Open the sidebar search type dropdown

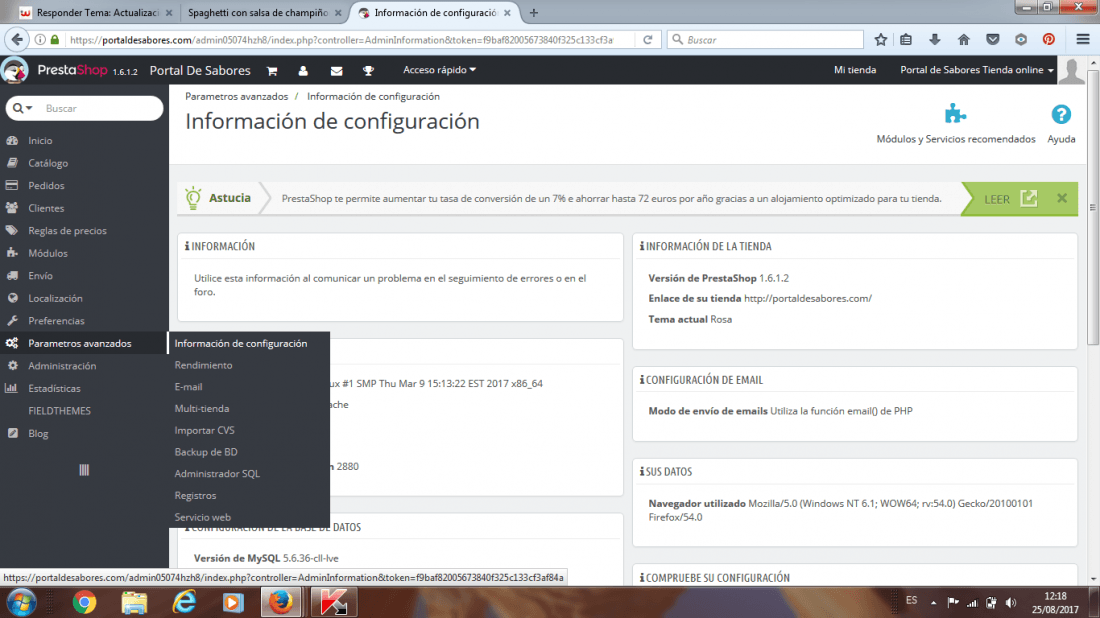click(22, 109)
